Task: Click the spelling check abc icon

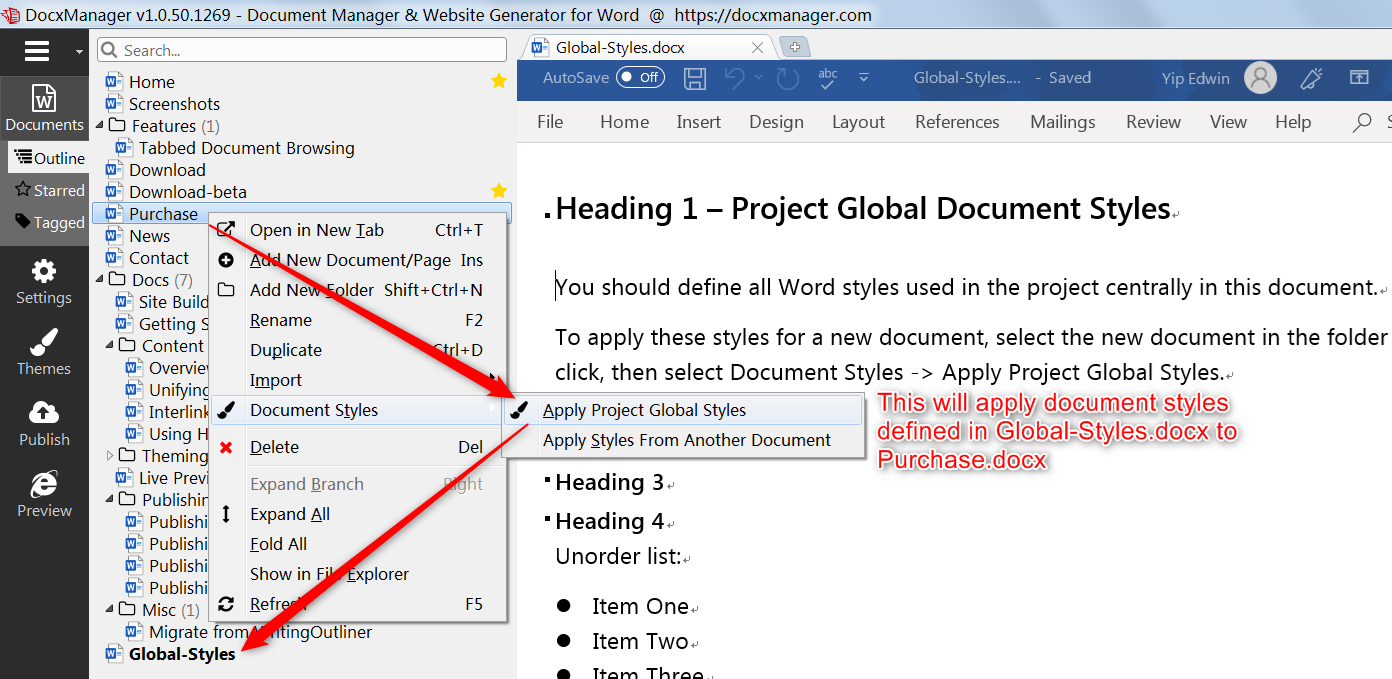Action: (828, 78)
